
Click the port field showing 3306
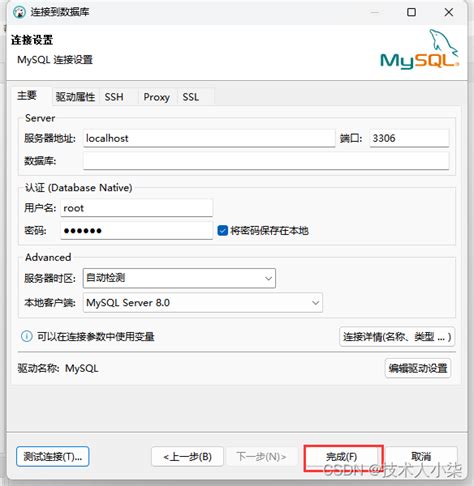point(409,138)
